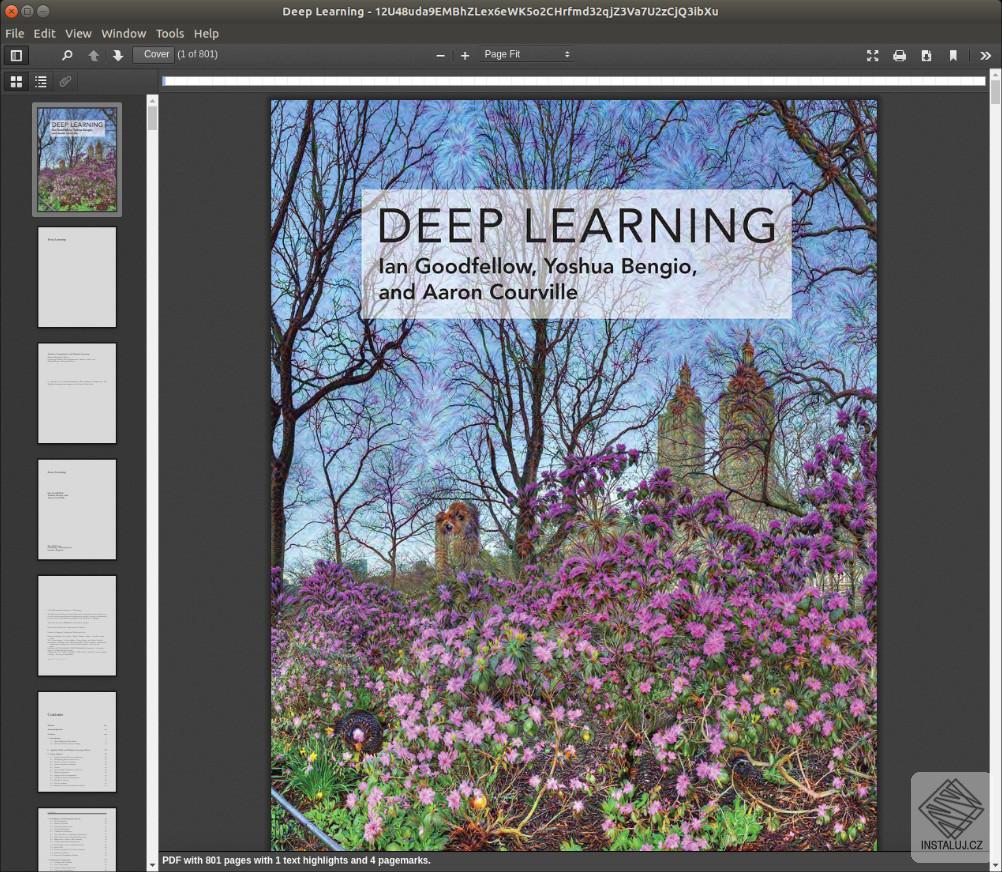This screenshot has width=1002, height=872.
Task: Bookmark the current view
Action: point(953,55)
